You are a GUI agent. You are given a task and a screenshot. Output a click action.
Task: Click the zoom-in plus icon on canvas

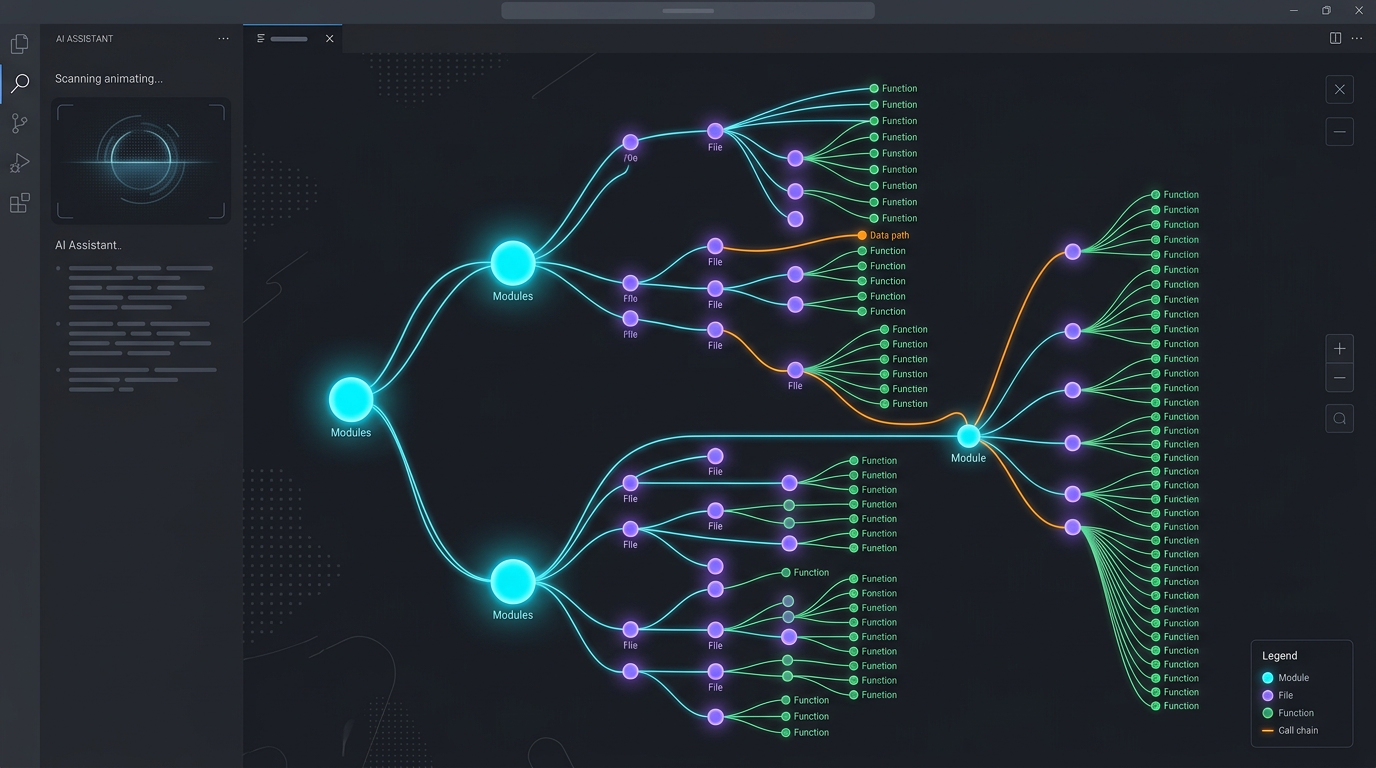coord(1339,348)
